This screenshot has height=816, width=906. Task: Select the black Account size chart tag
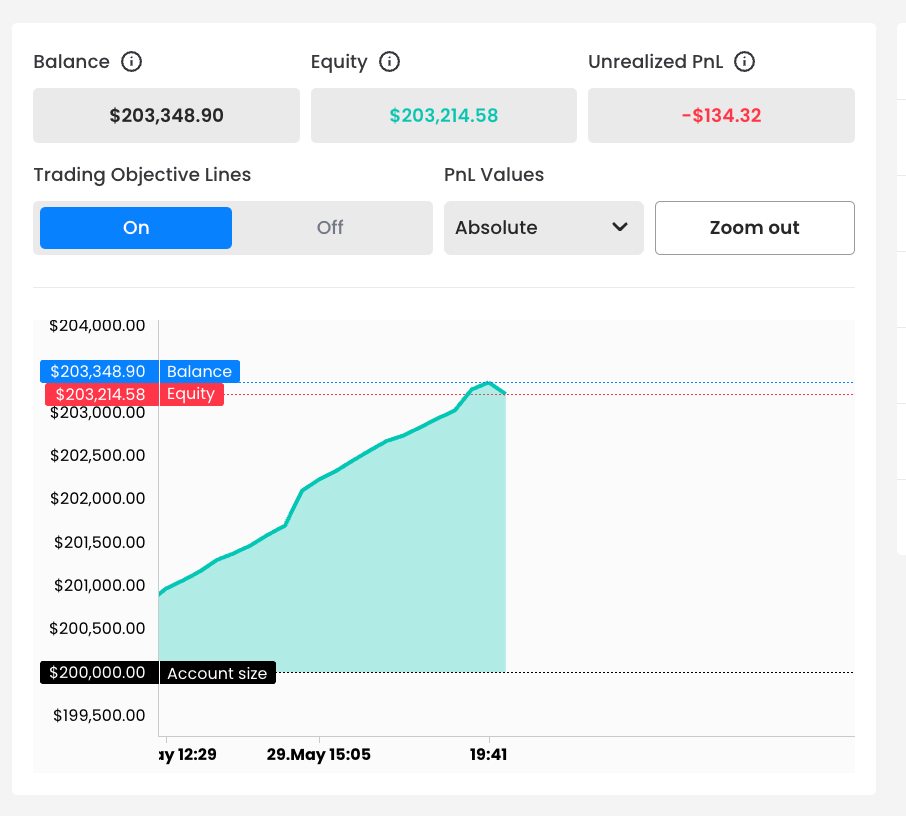[217, 673]
